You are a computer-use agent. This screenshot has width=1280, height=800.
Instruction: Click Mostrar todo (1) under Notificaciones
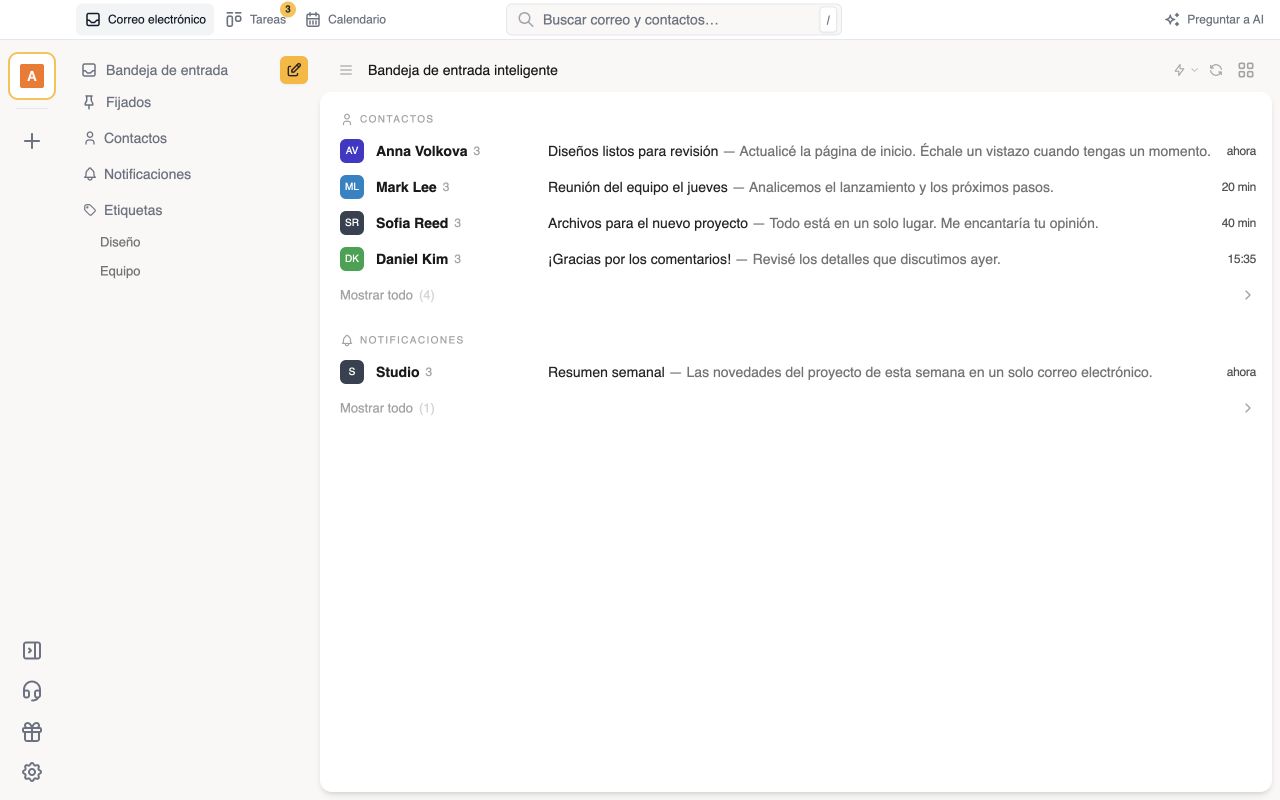[387, 408]
